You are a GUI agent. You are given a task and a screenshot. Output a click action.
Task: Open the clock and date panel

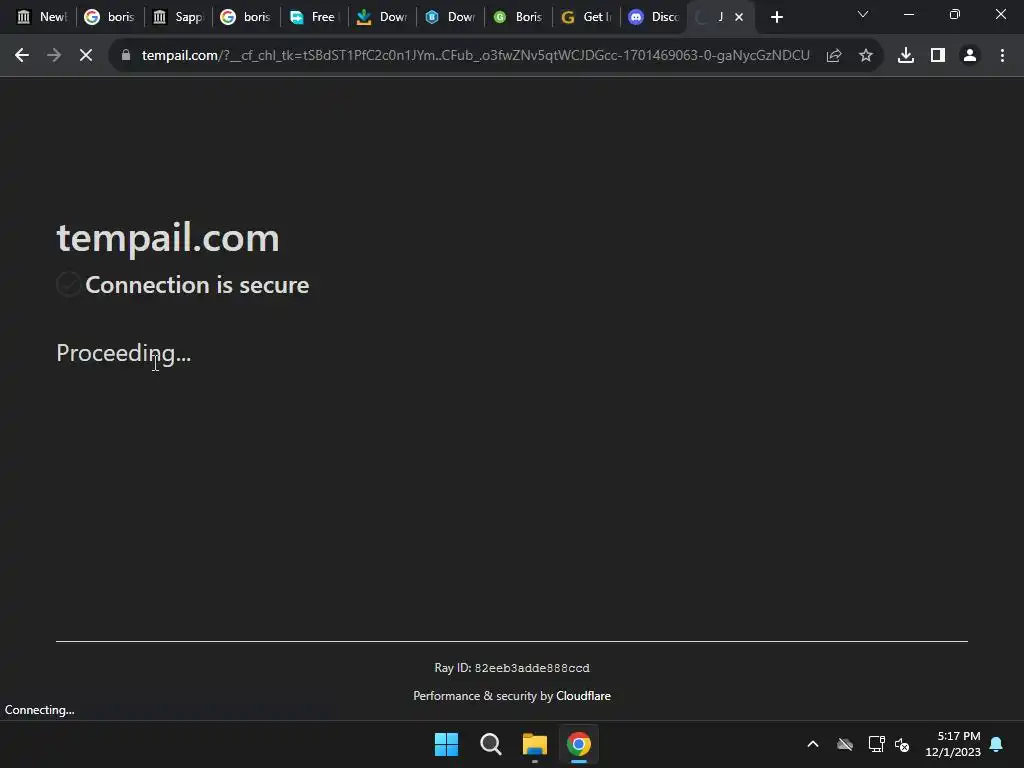[x=953, y=744]
